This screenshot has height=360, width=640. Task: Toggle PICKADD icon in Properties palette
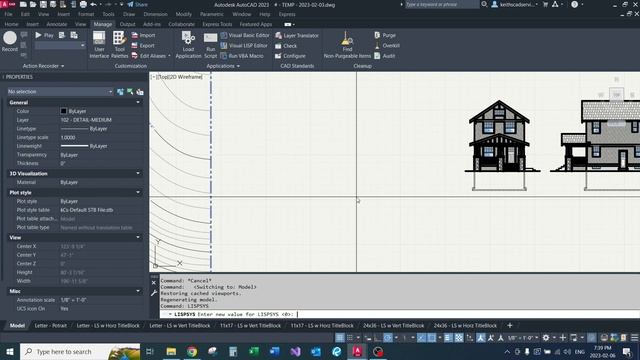coord(120,92)
